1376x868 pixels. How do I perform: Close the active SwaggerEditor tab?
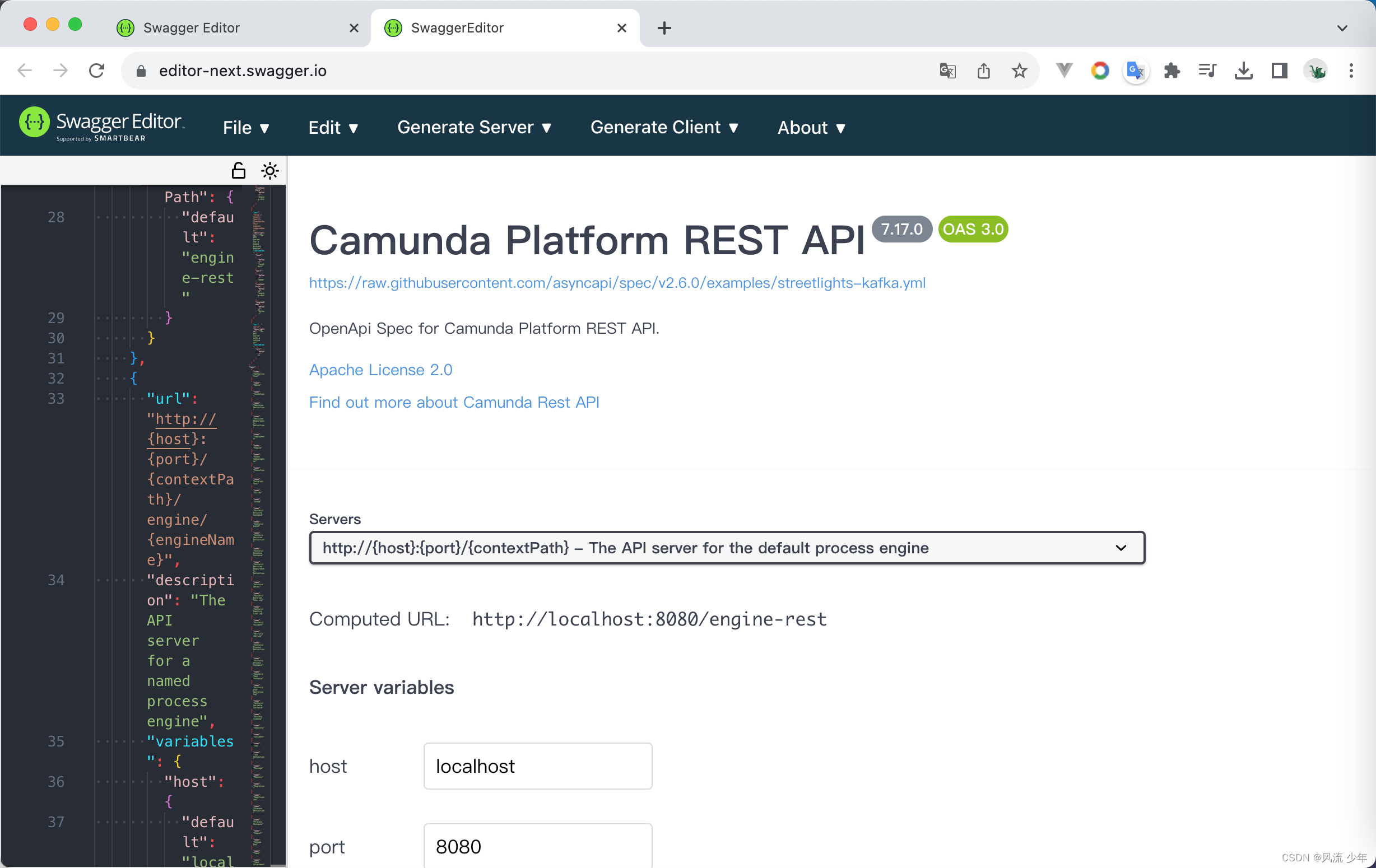(622, 27)
